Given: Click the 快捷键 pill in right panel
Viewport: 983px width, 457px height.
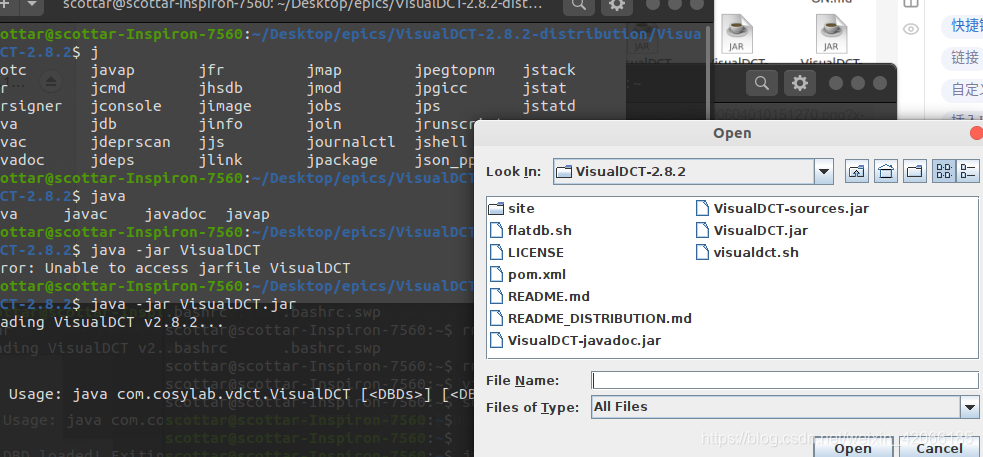Looking at the screenshot, I should (x=962, y=25).
